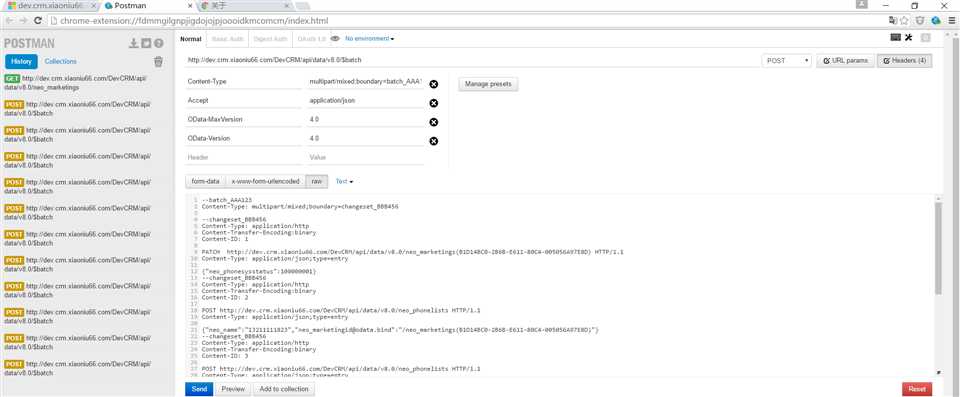960x397 pixels.
Task: Click the Manage presets button
Action: (488, 84)
